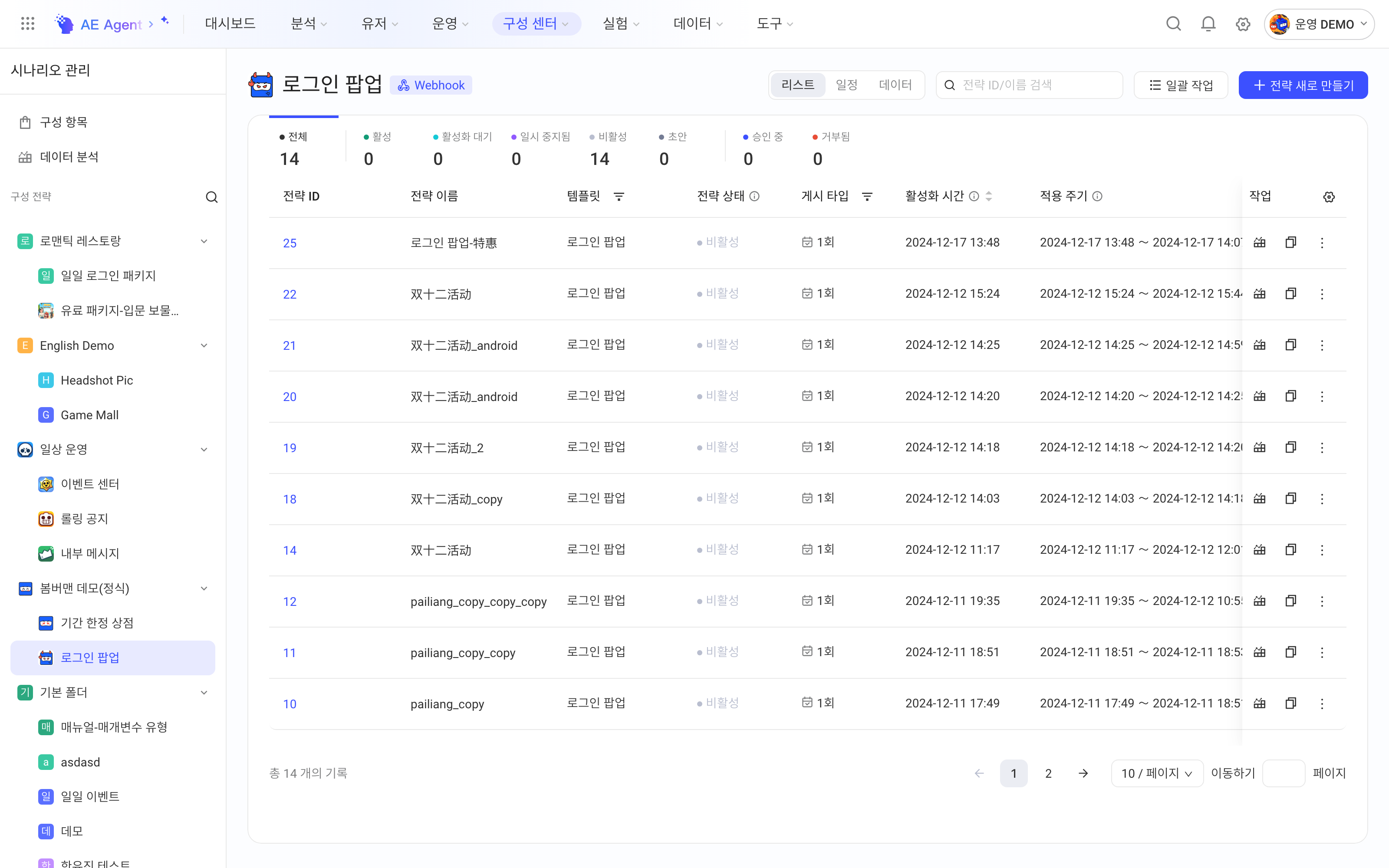
Task: Open data analysis for strategy 11
Action: [1259, 651]
